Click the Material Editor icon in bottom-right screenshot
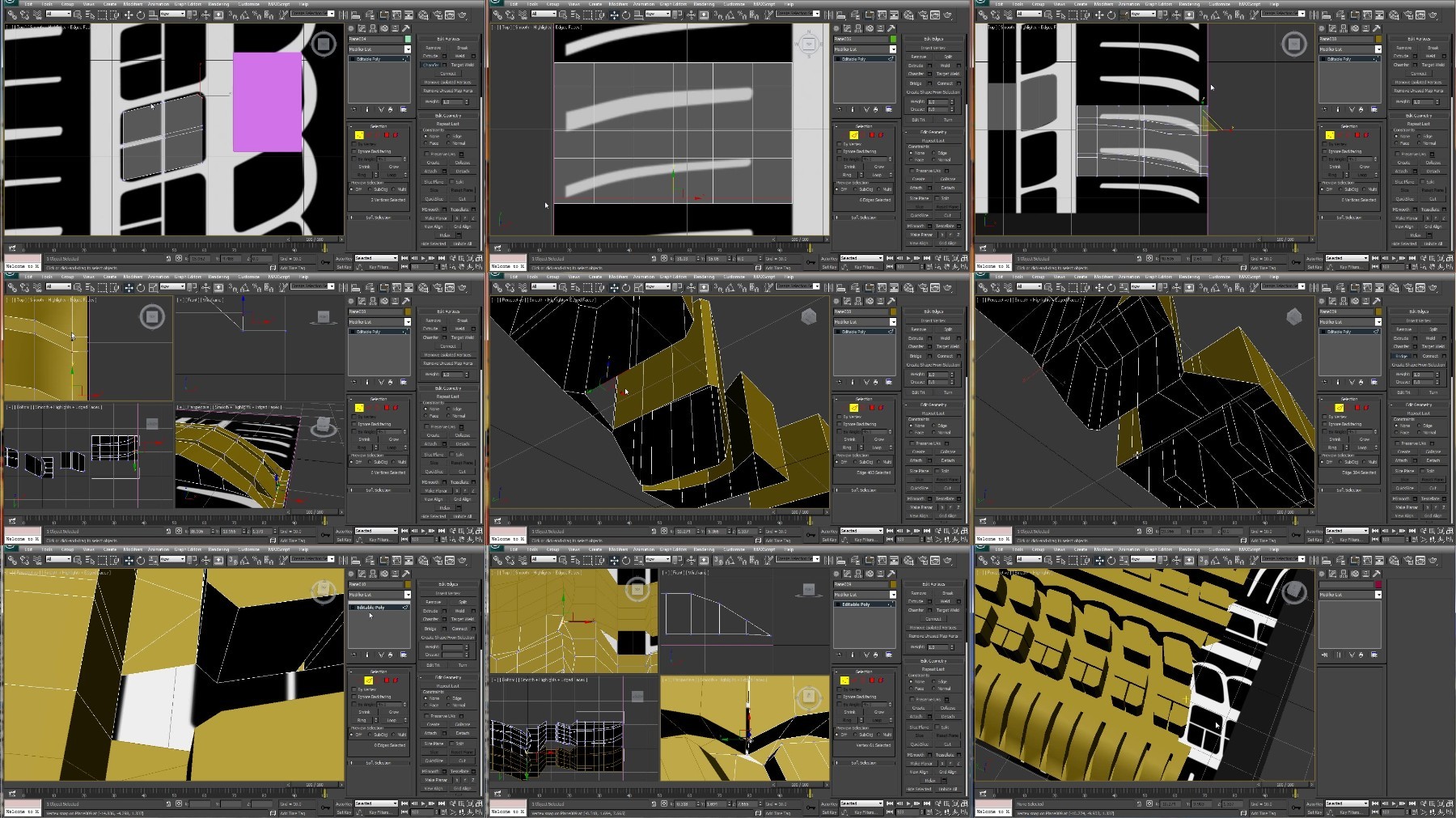 click(1394, 560)
